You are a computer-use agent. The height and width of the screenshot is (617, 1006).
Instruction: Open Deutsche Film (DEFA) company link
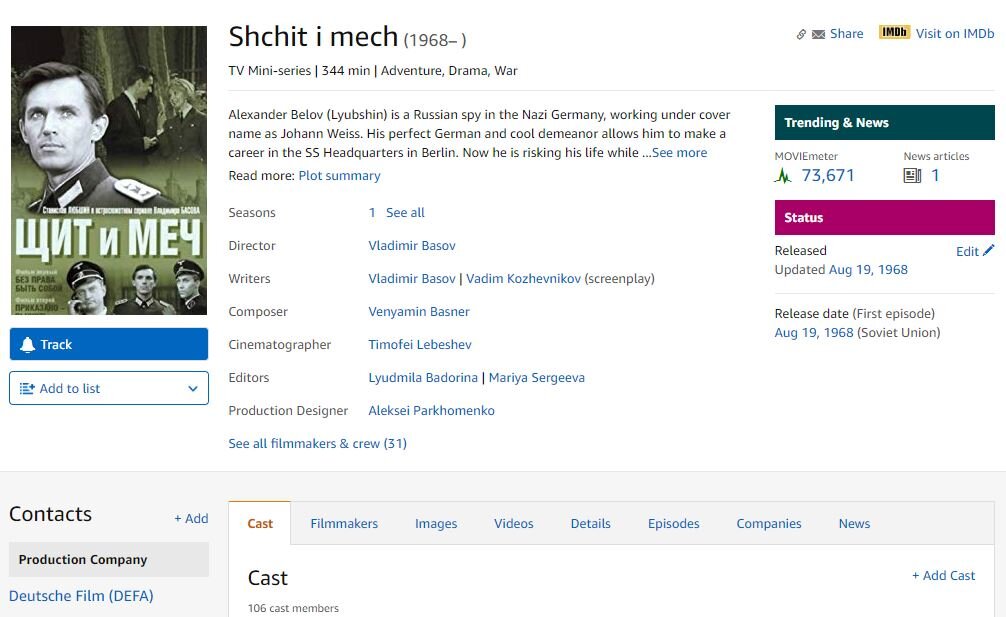pyautogui.click(x=81, y=596)
